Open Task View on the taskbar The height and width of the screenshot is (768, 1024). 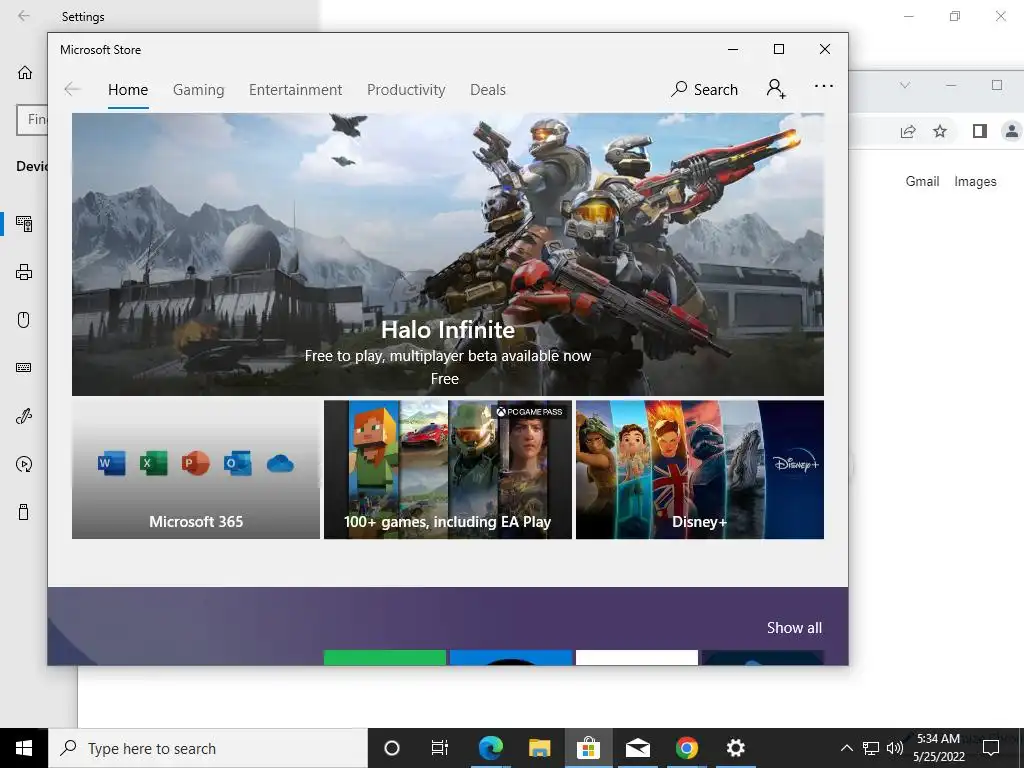pyautogui.click(x=440, y=748)
